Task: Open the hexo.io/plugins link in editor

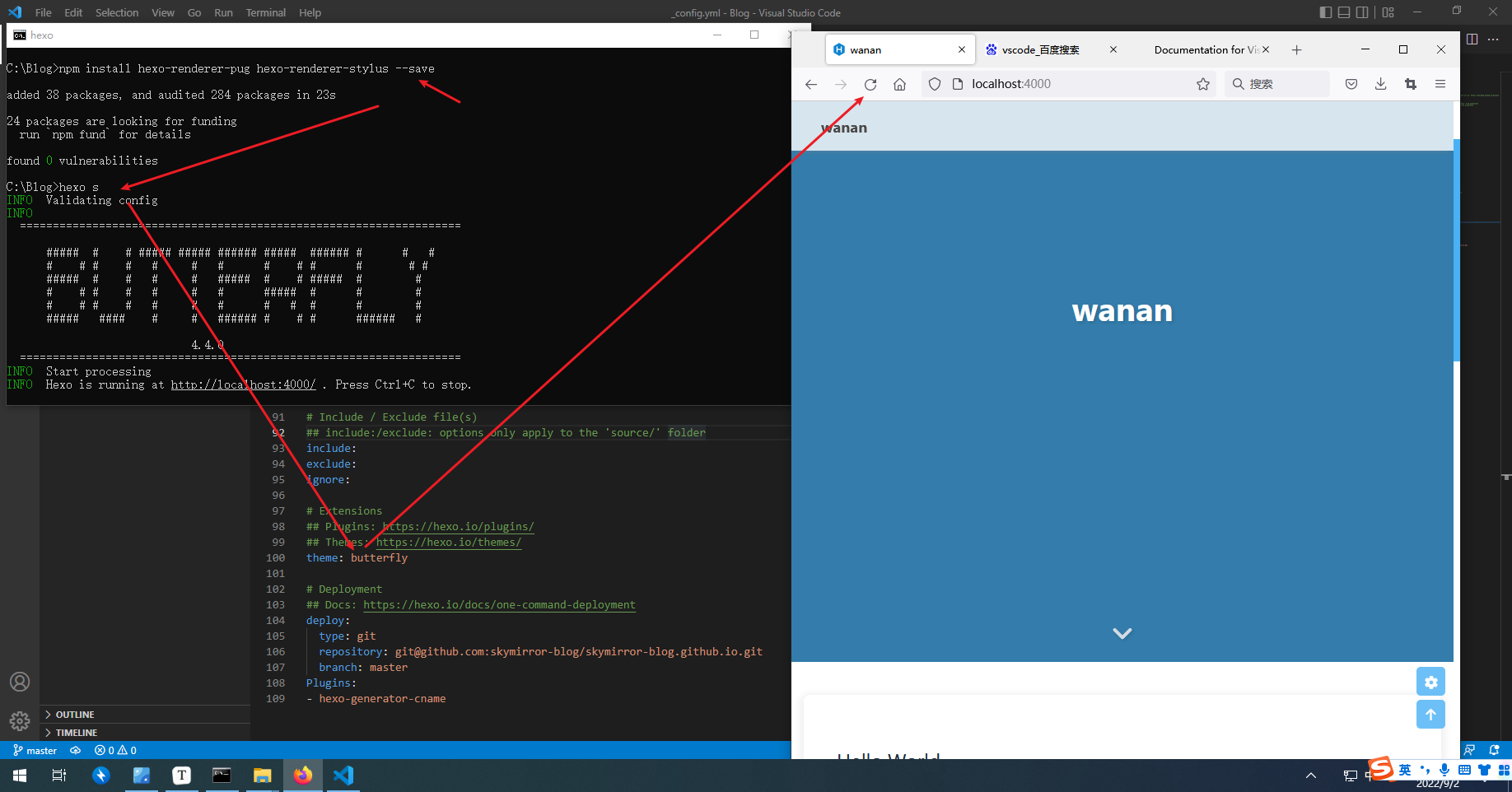Action: [458, 526]
